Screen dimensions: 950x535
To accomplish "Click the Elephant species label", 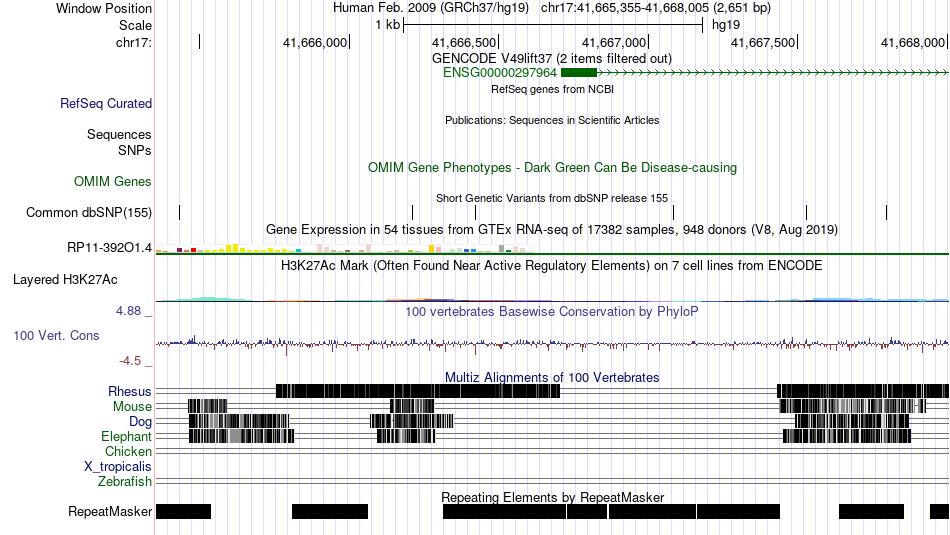I will coord(127,437).
